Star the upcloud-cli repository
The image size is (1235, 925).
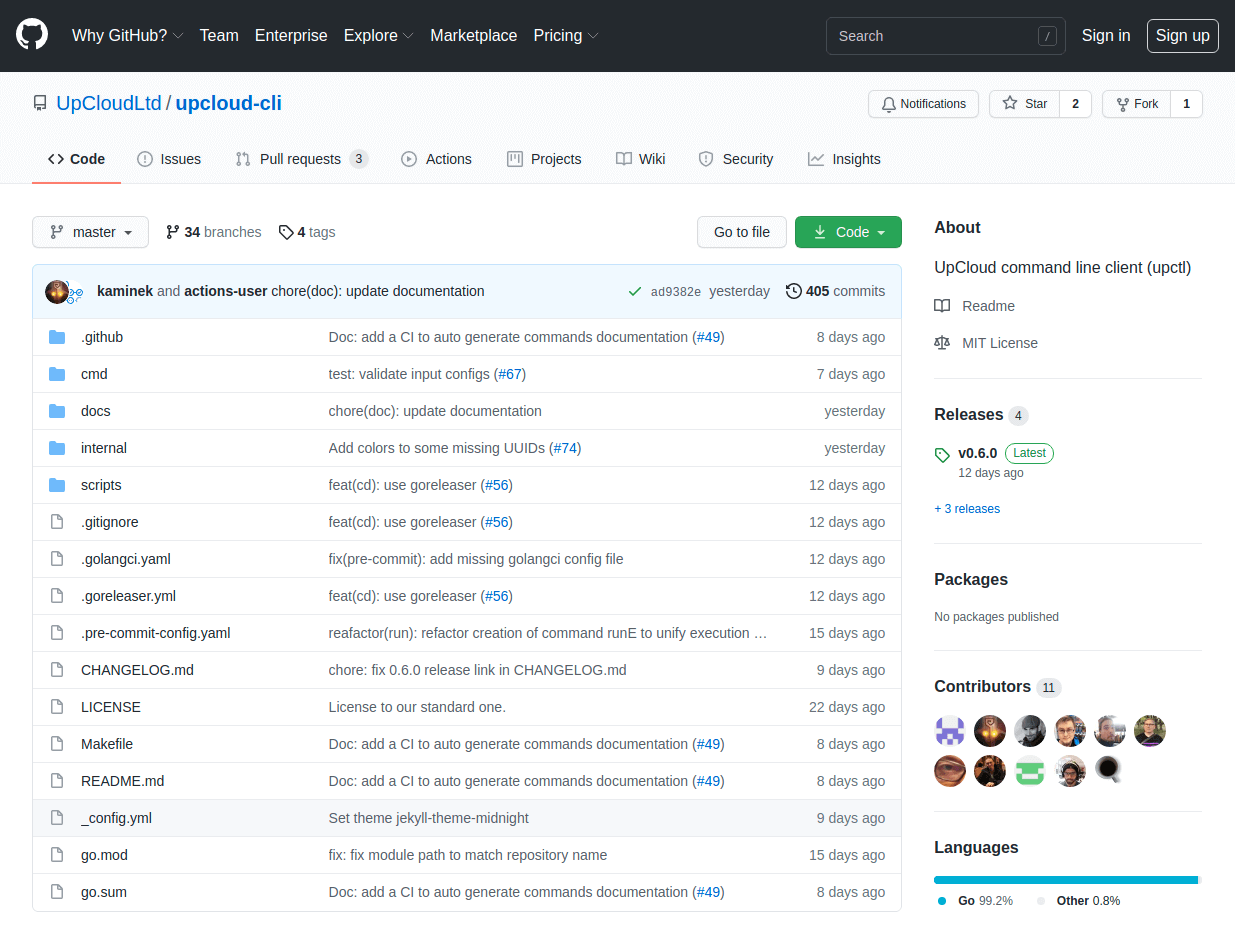pyautogui.click(x=1025, y=104)
